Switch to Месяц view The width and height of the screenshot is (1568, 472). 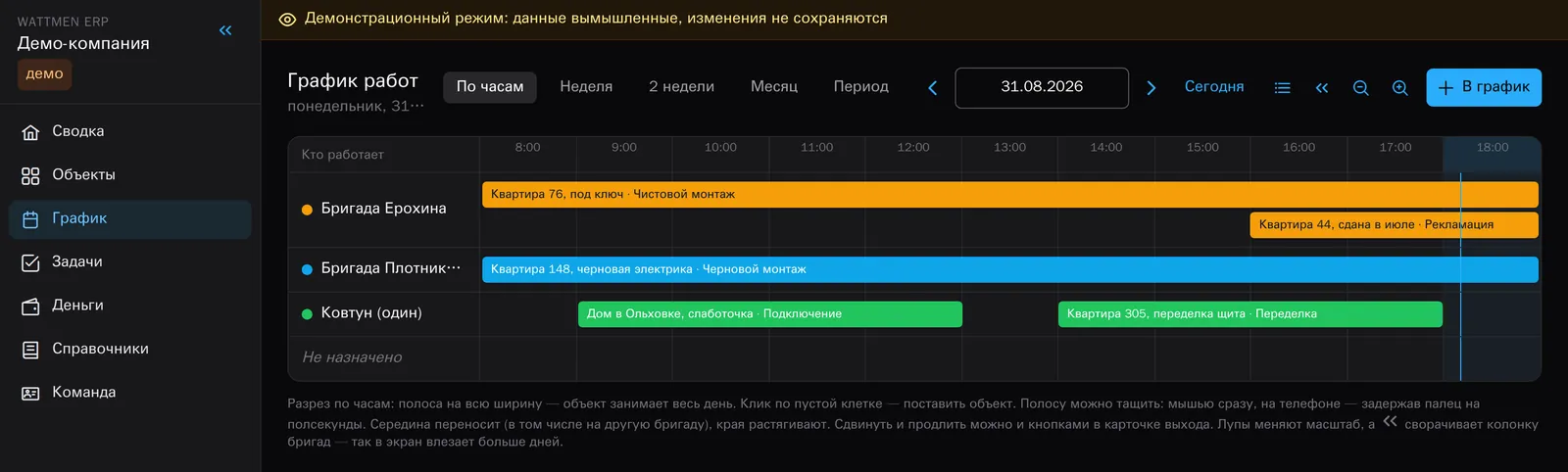[774, 87]
